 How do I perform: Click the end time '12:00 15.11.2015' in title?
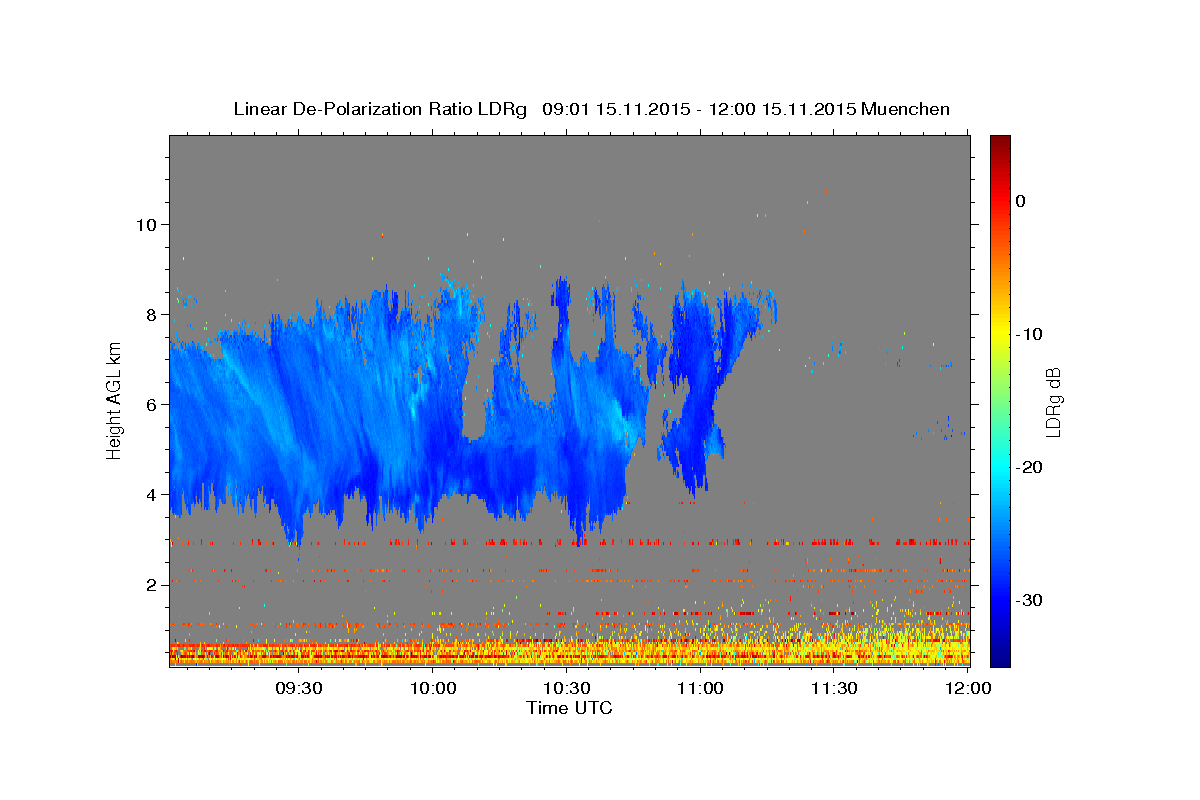click(x=782, y=109)
